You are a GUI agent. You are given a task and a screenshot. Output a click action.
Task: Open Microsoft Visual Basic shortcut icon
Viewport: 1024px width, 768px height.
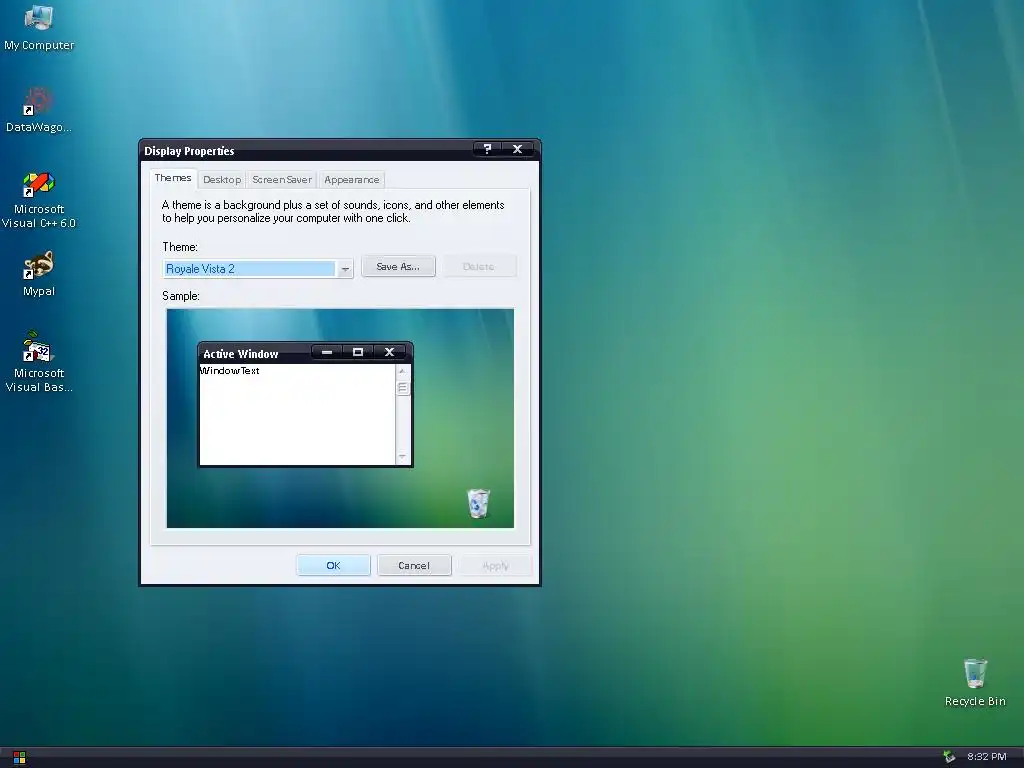[x=39, y=362]
